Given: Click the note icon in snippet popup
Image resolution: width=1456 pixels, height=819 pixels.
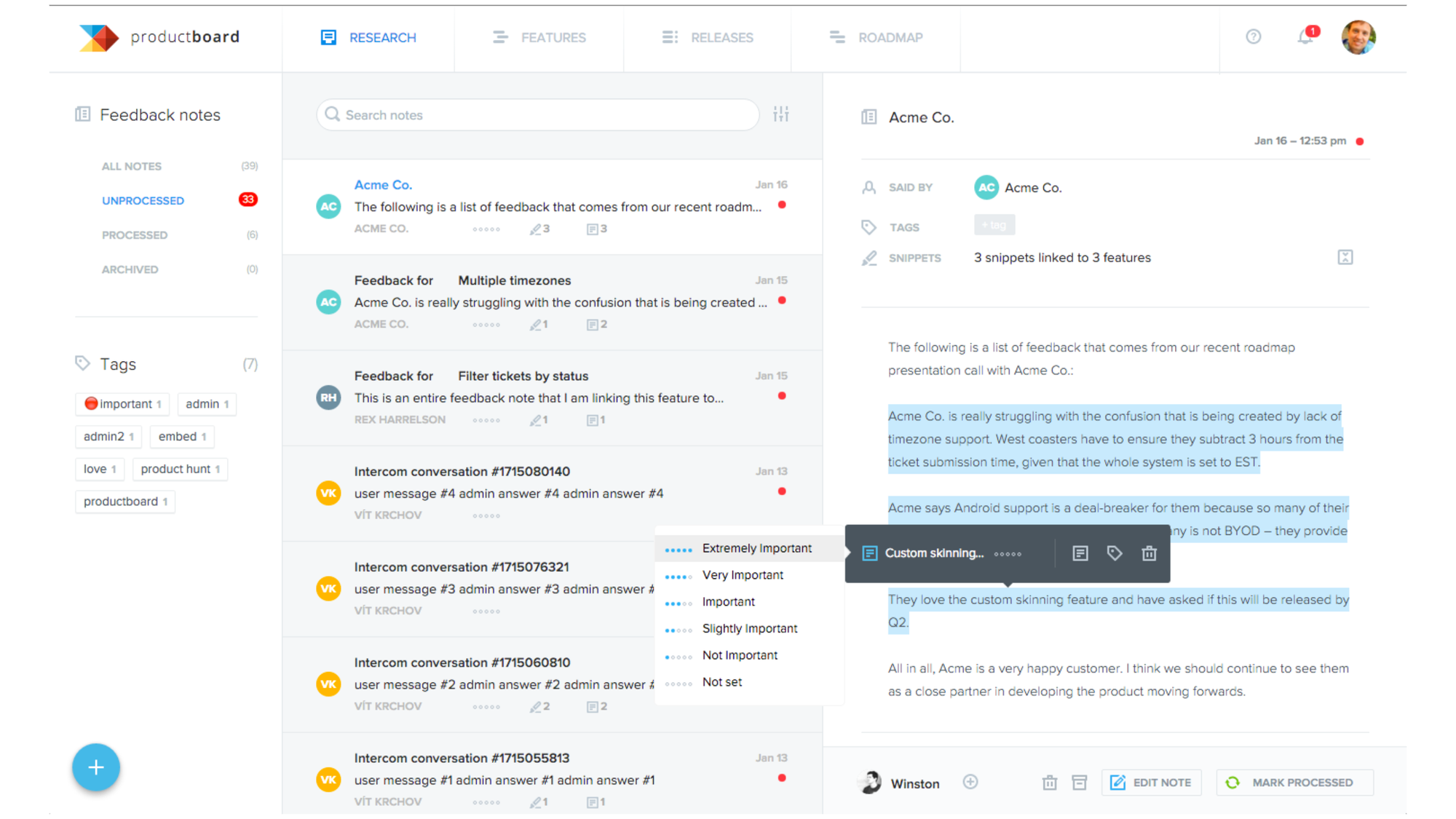Looking at the screenshot, I should coord(1080,553).
